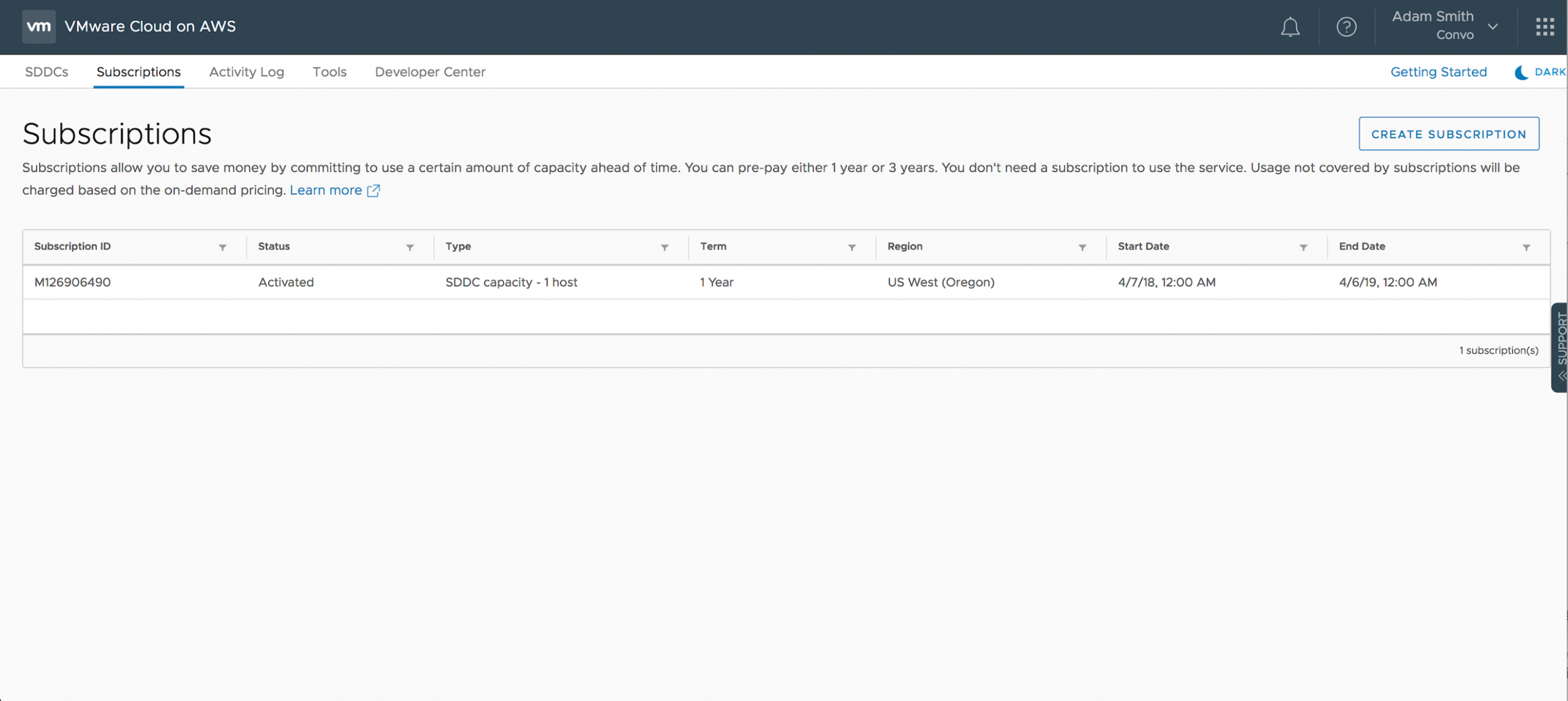Viewport: 1568px width, 701px height.
Task: Filter the Term column
Action: [x=852, y=248]
